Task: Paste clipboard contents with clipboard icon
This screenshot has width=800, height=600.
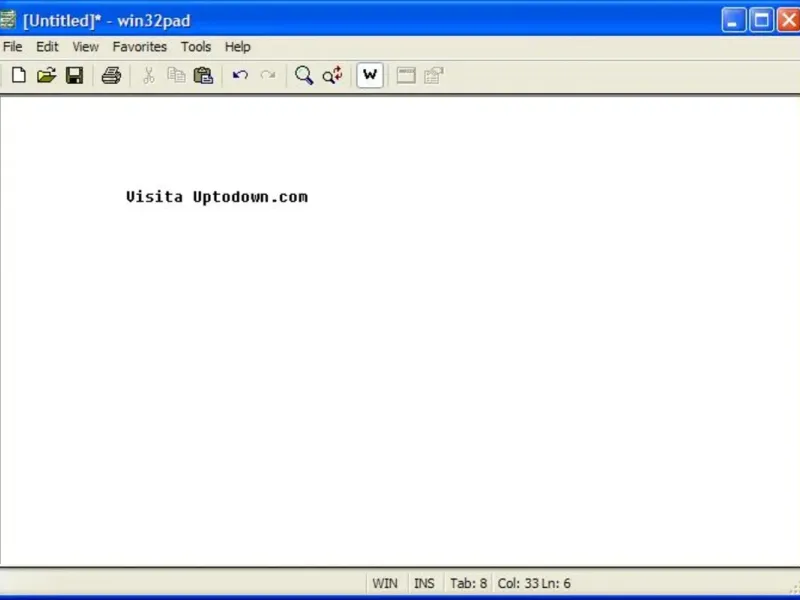Action: (x=204, y=76)
